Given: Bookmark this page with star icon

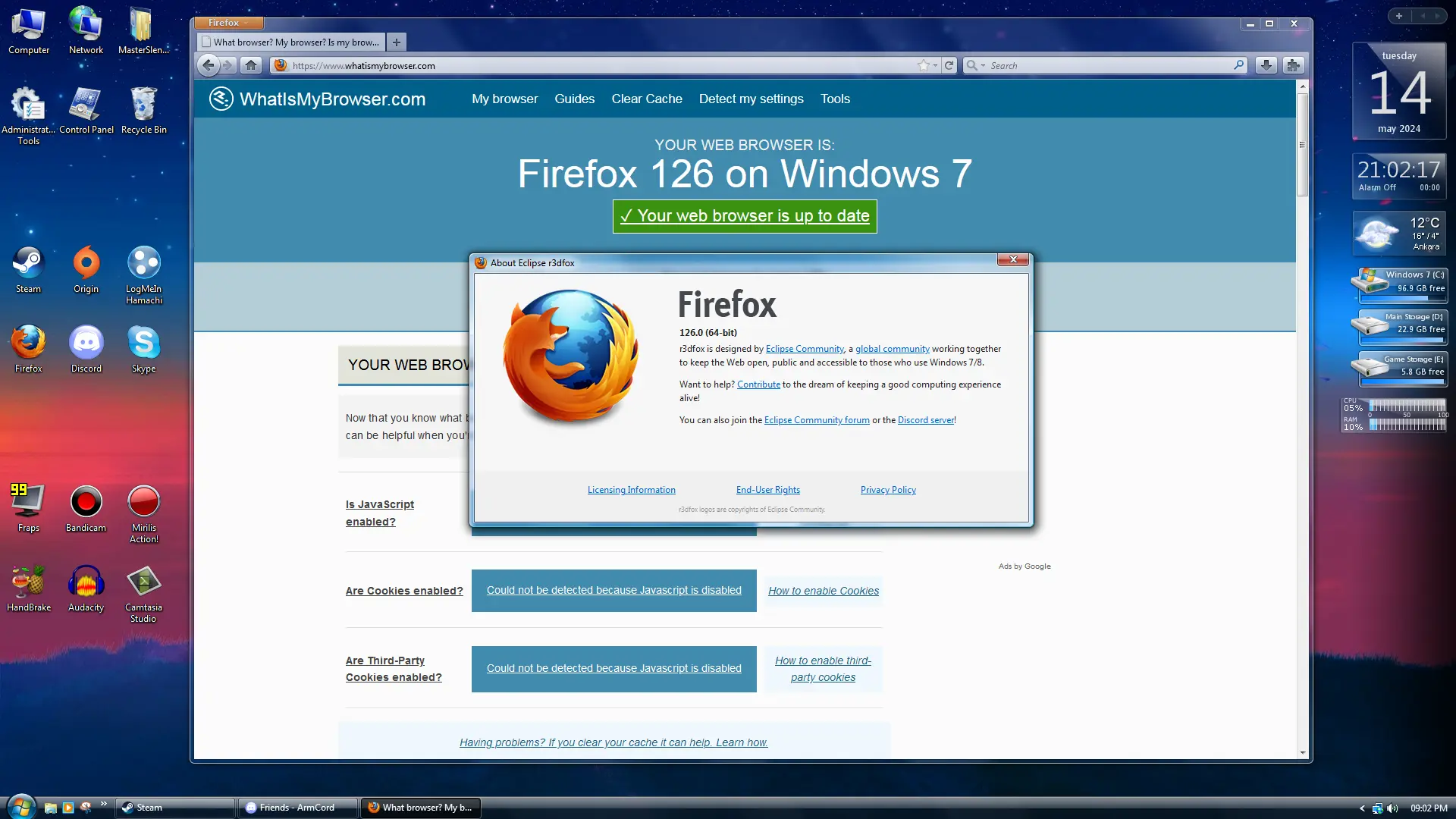Looking at the screenshot, I should 924,65.
